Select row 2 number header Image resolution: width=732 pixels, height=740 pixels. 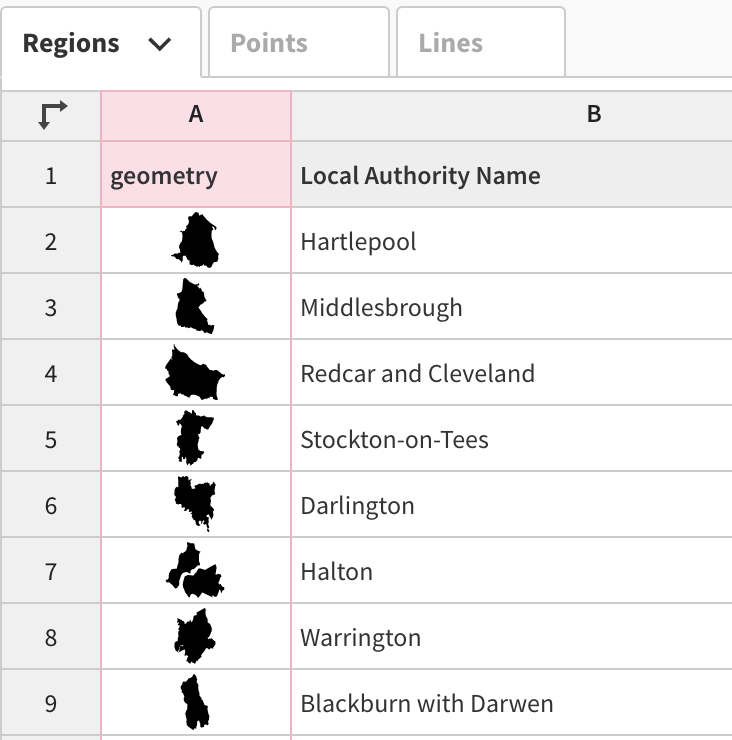[x=51, y=241]
